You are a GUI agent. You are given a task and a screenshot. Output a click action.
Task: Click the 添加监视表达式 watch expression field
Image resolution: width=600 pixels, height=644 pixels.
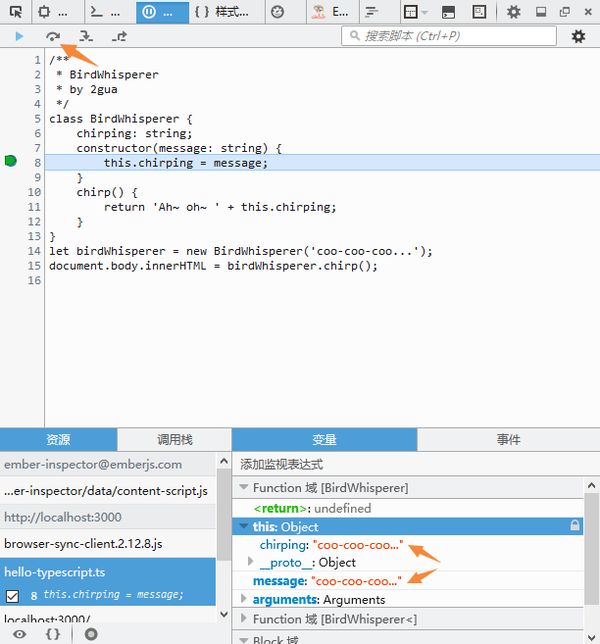pos(416,465)
